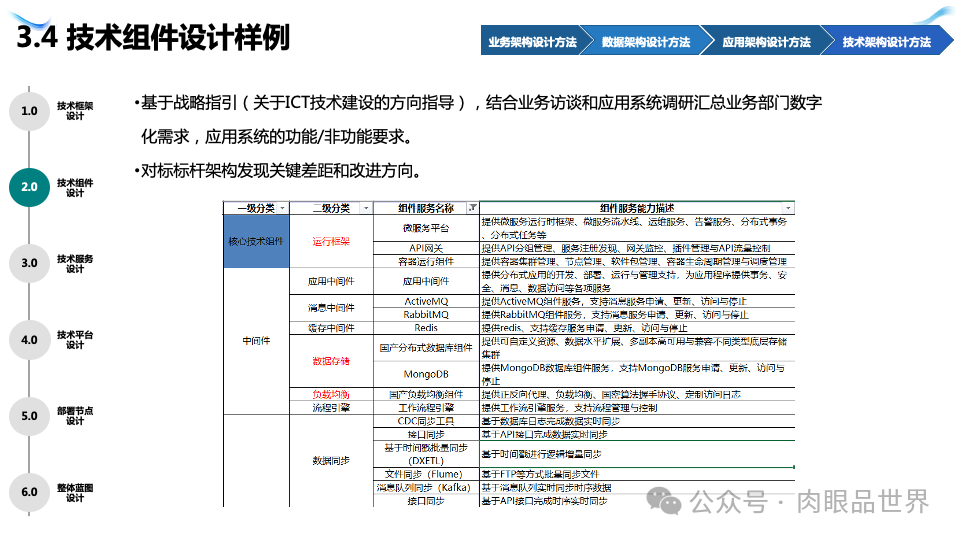This screenshot has width=960, height=540.
Task: Select the 微服务平台 table cell
Action: click(x=426, y=228)
